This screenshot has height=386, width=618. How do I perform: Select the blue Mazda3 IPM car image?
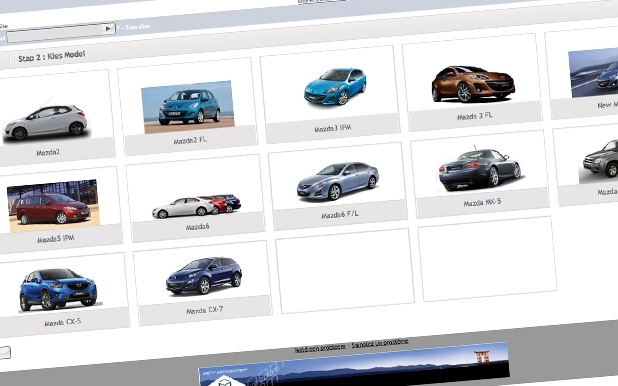[x=335, y=87]
